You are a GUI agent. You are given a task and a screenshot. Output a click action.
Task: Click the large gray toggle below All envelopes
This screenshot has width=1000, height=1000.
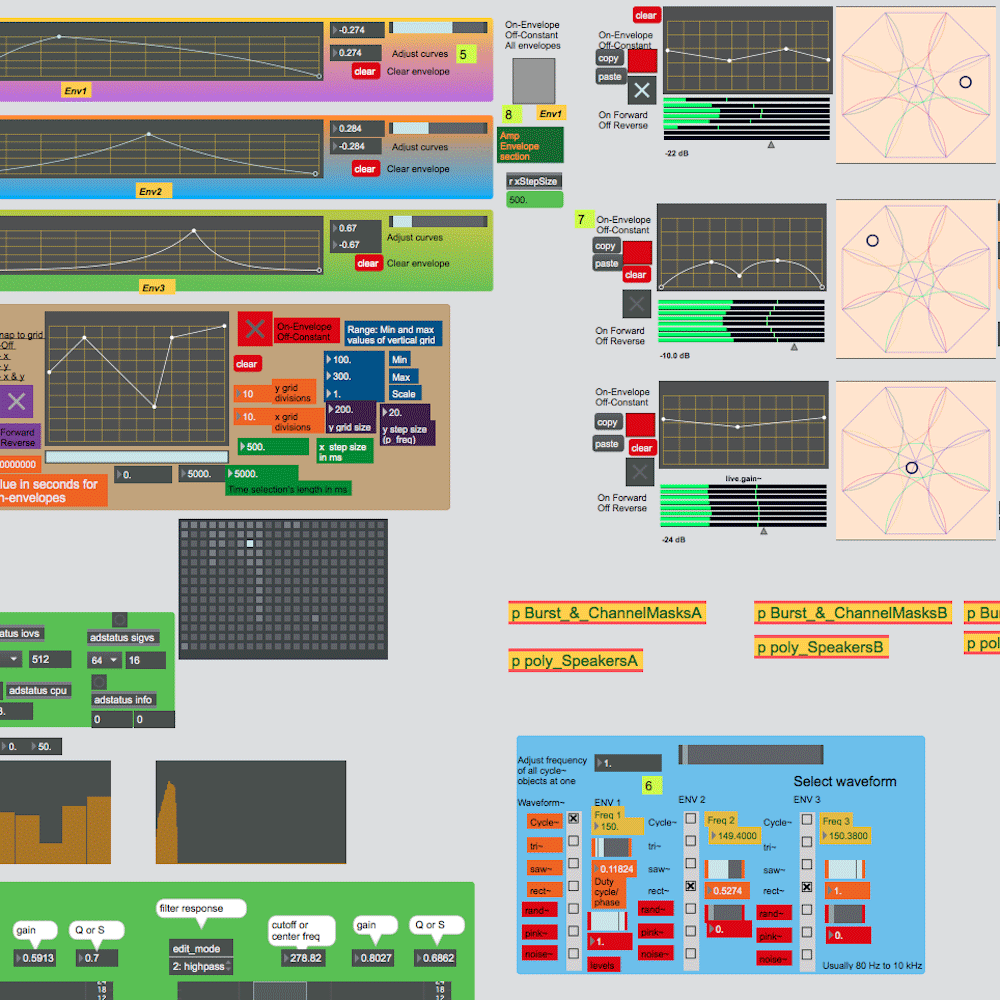pos(533,80)
